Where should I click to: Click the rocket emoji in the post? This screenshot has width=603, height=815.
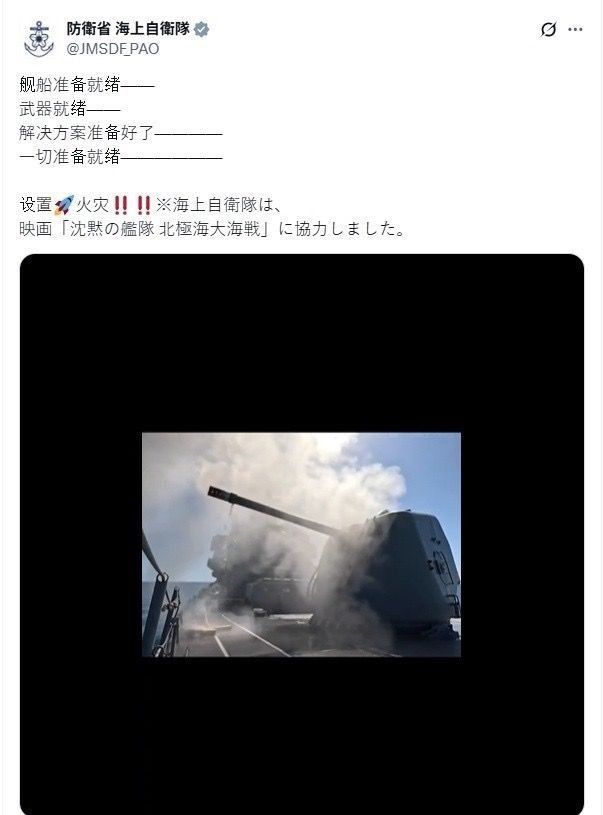63,205
